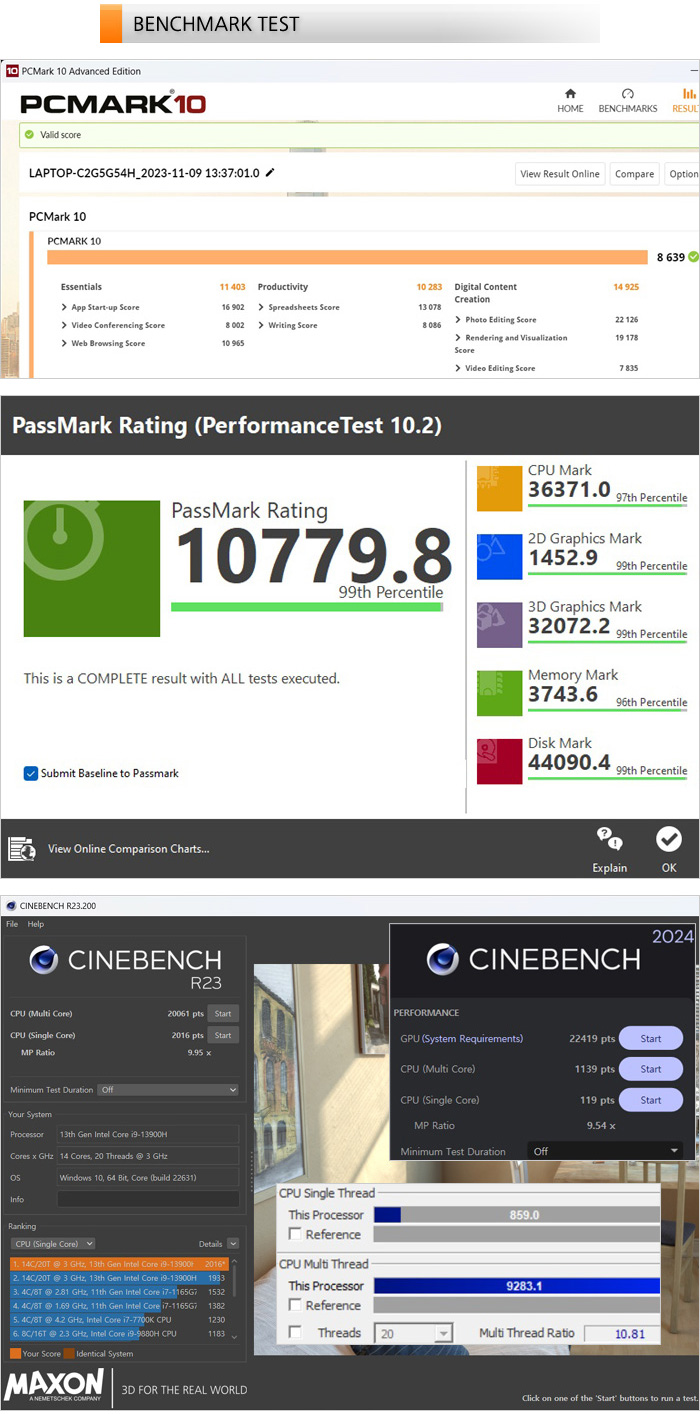Open the CPU (Single Core) ranking dropdown

pos(53,1244)
